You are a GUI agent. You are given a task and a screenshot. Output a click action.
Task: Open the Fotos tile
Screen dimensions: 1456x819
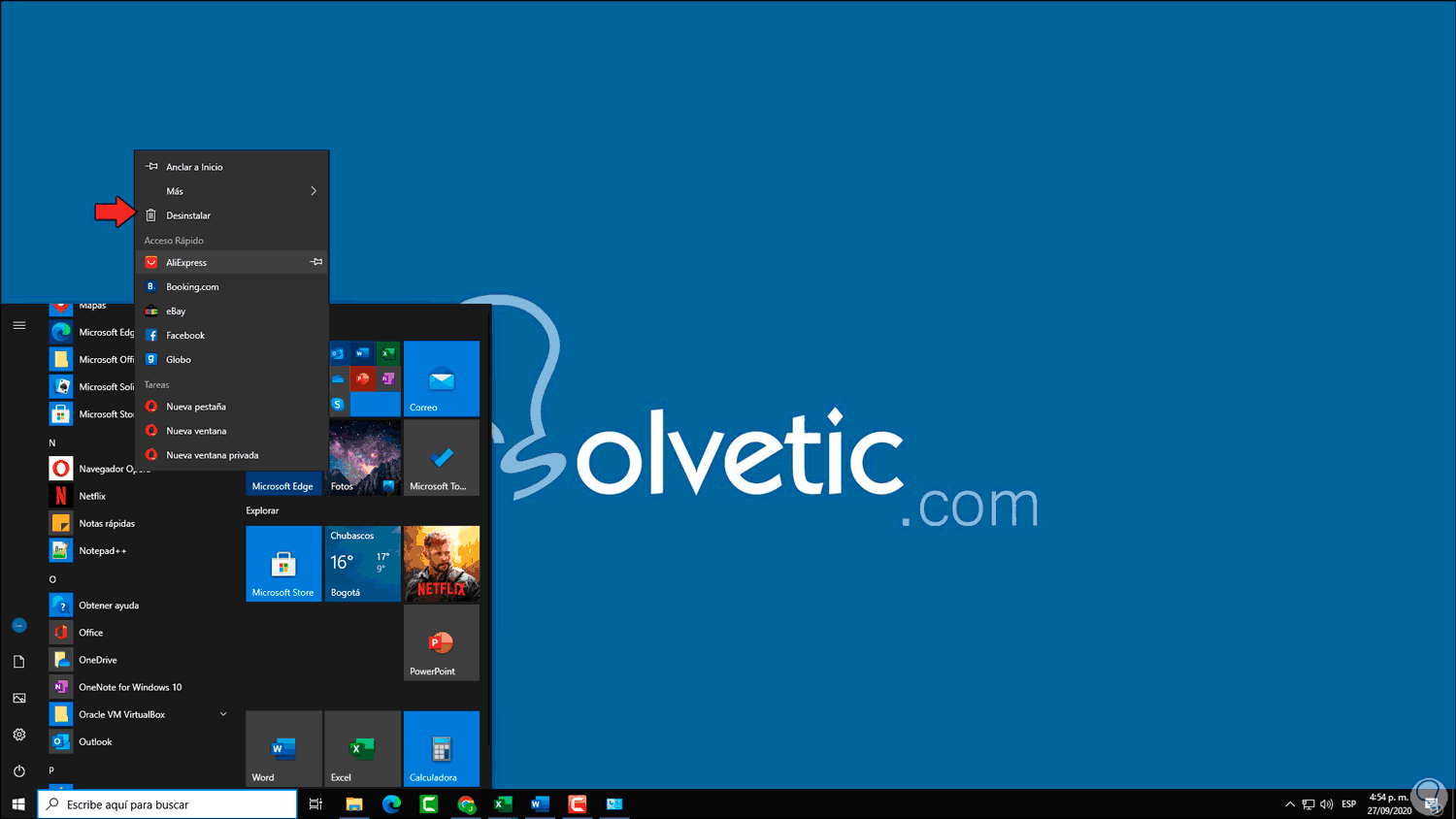(x=363, y=457)
